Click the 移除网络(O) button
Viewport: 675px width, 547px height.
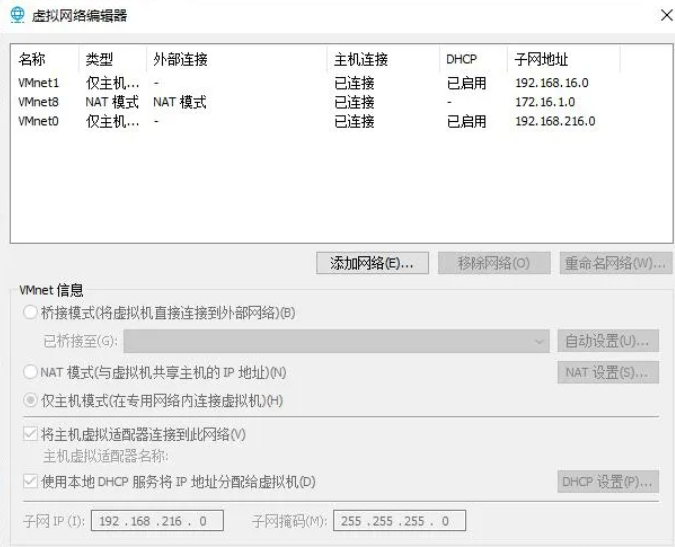pos(494,263)
